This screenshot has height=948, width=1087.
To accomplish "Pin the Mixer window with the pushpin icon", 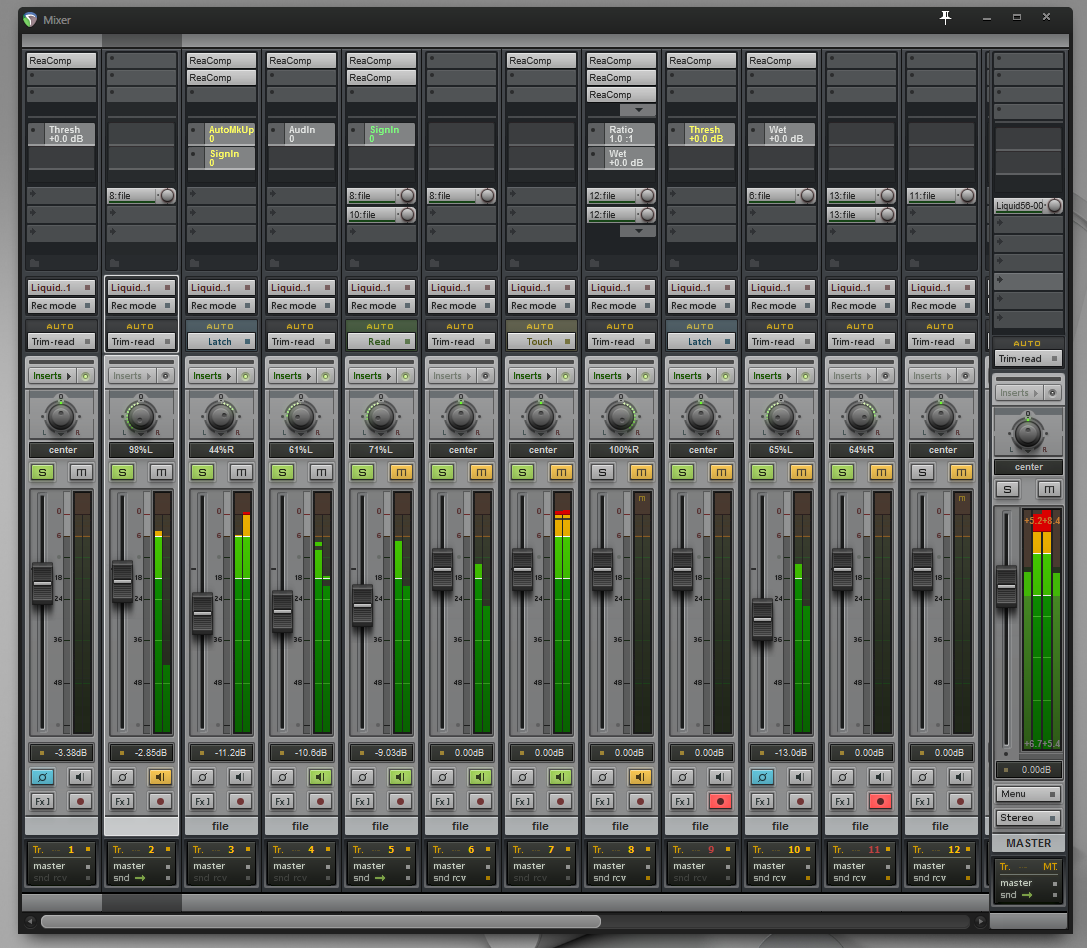I will (x=946, y=18).
